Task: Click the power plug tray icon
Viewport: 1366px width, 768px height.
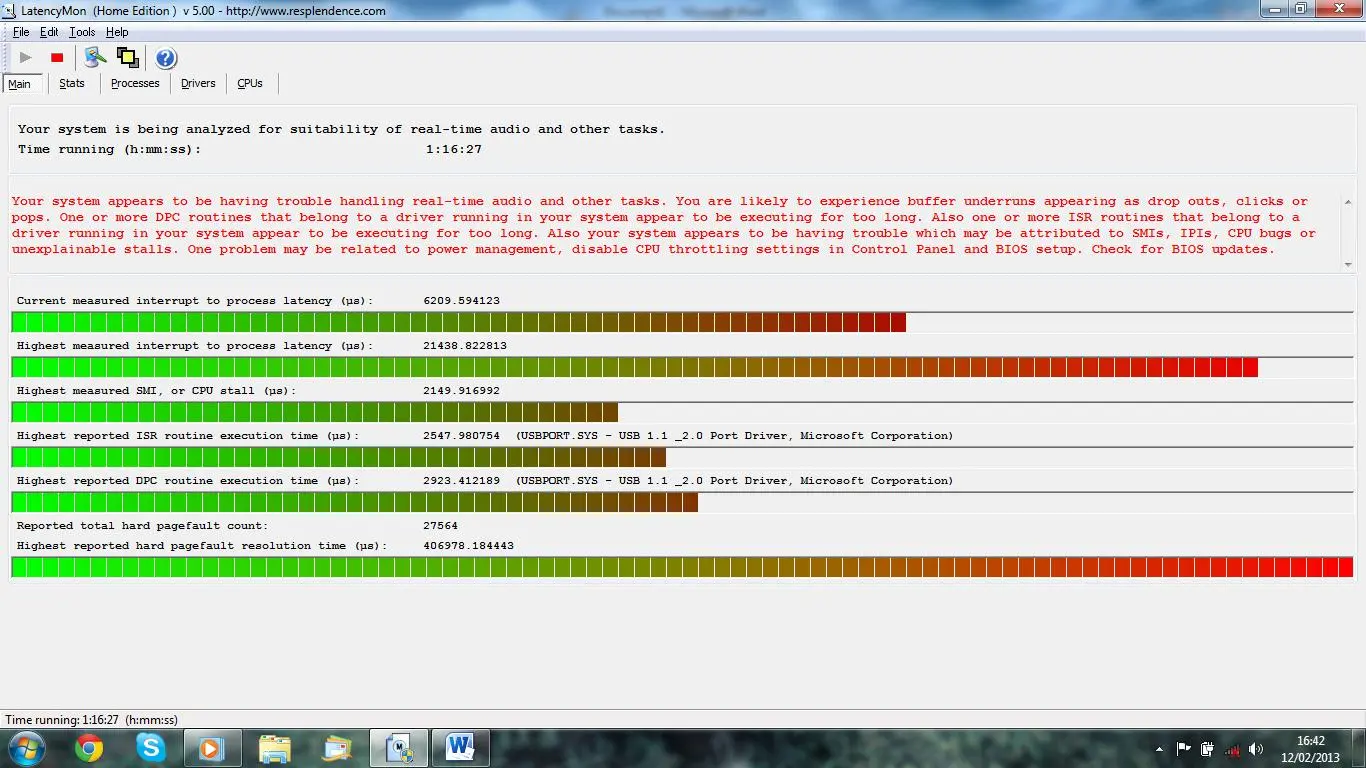Action: pos(1208,748)
